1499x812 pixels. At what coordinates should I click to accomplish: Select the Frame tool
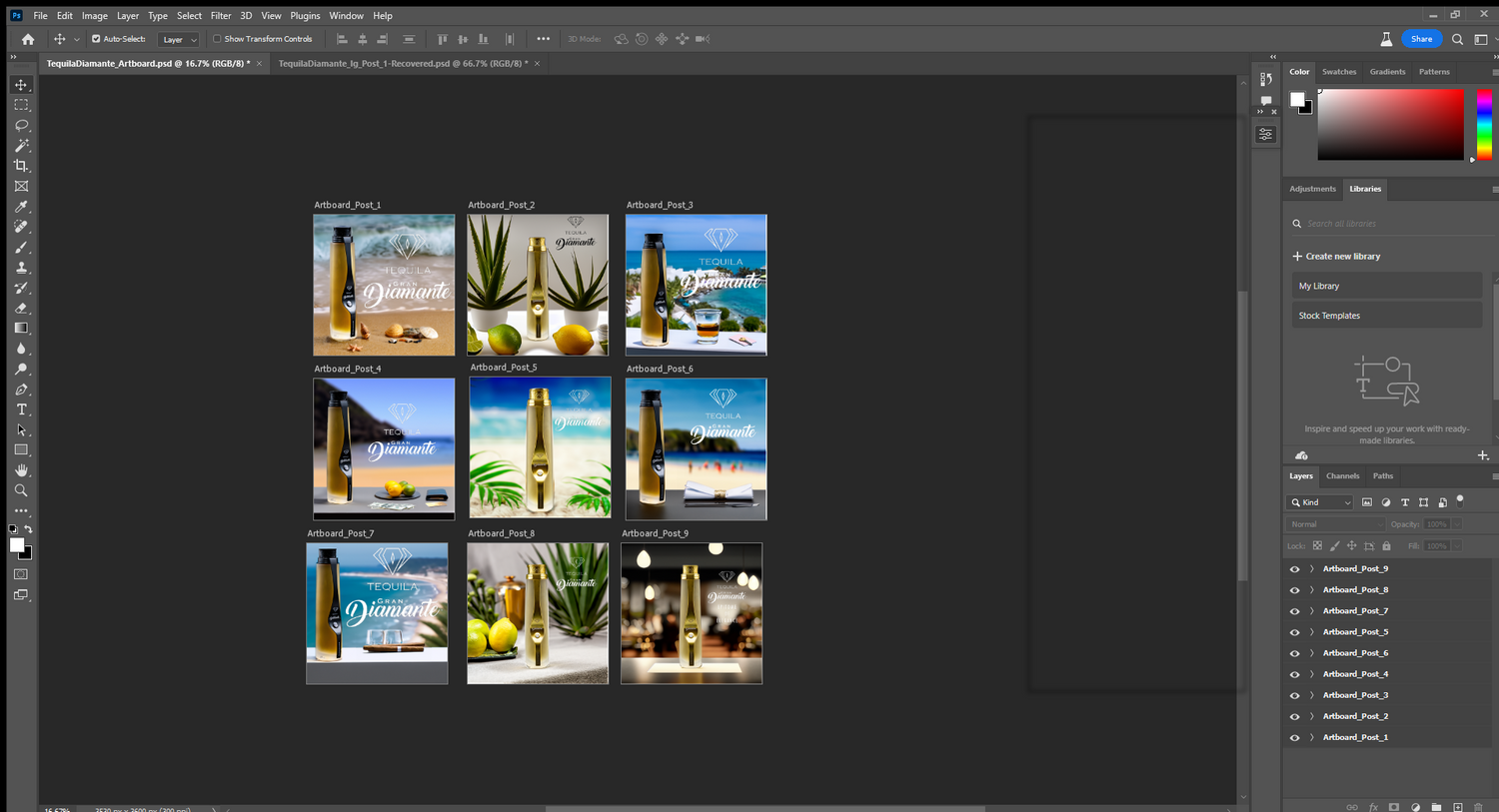(x=21, y=186)
